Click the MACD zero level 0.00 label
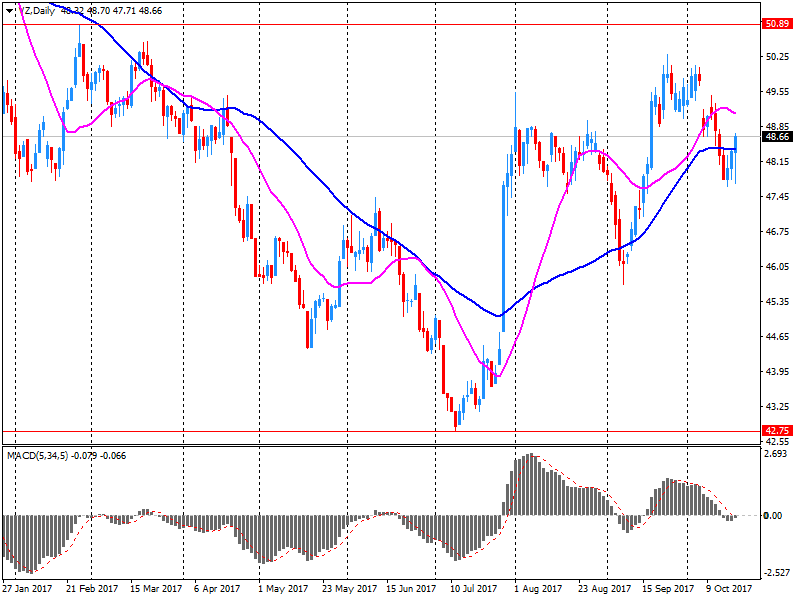The image size is (800, 600). coord(773,516)
